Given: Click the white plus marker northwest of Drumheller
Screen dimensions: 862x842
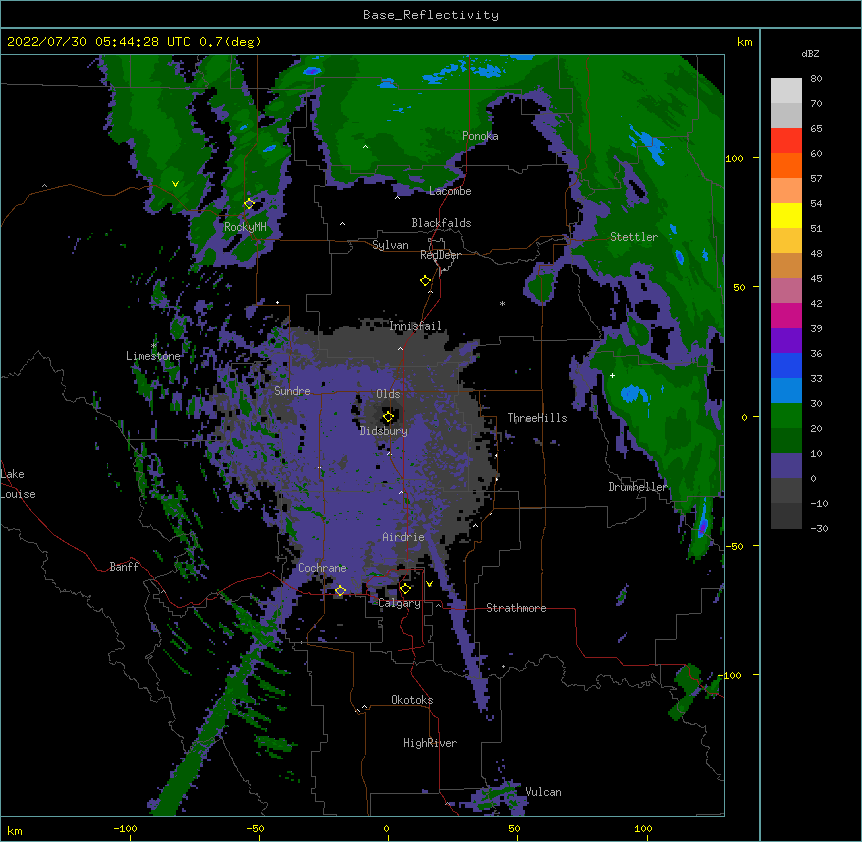Looking at the screenshot, I should 612,375.
